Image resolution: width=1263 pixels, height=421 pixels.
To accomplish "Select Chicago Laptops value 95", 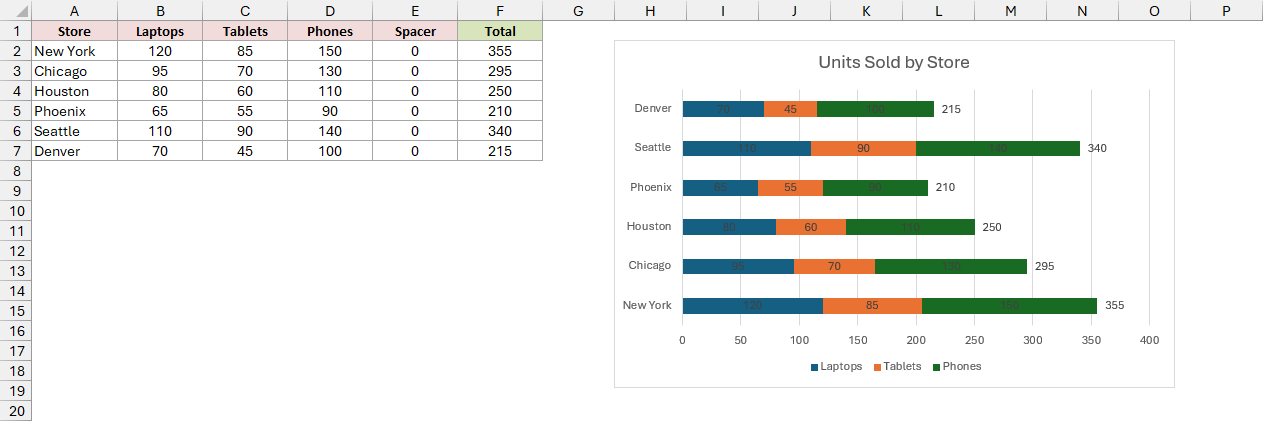I will tap(160, 71).
